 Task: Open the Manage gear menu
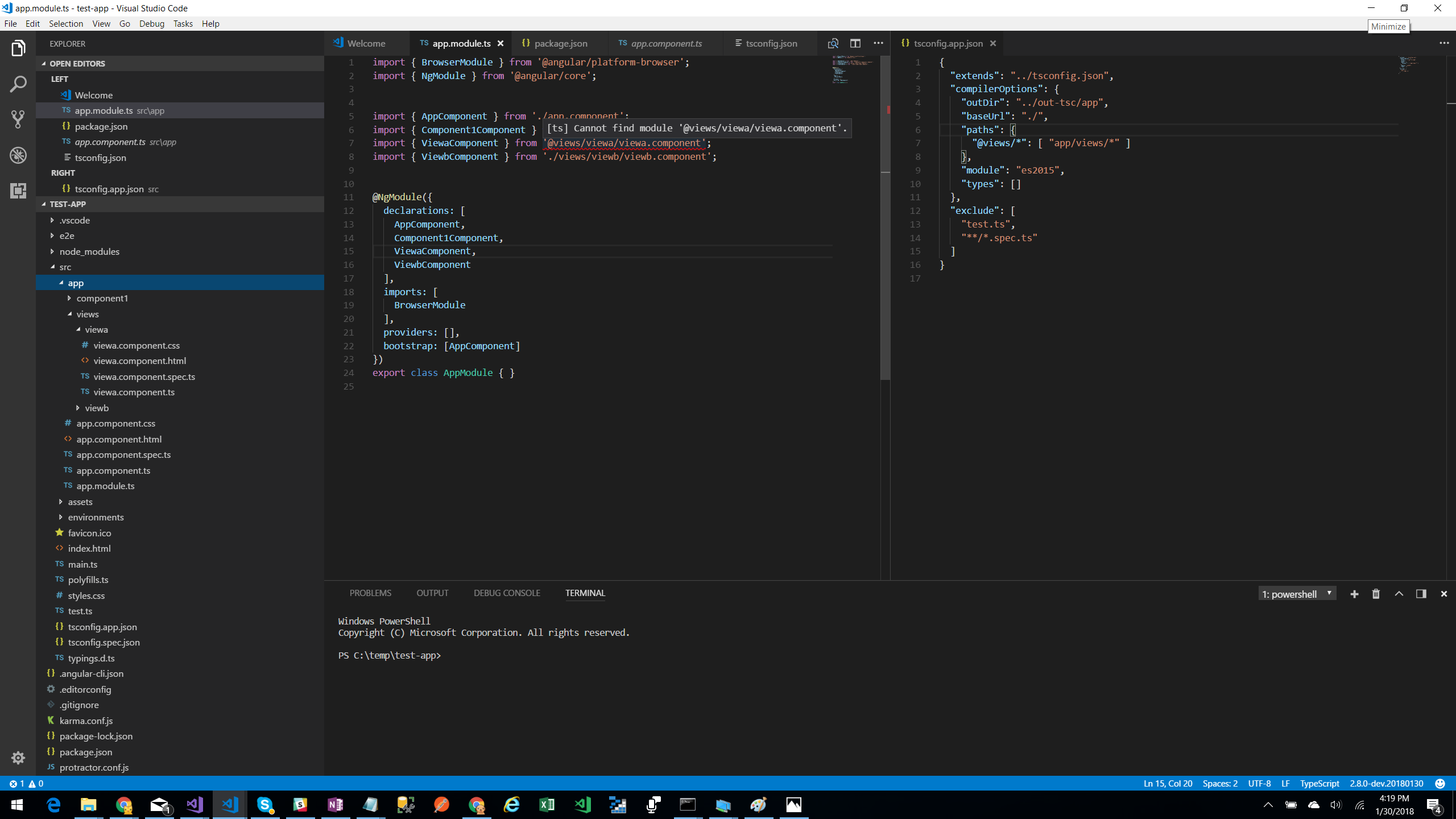tap(18, 758)
